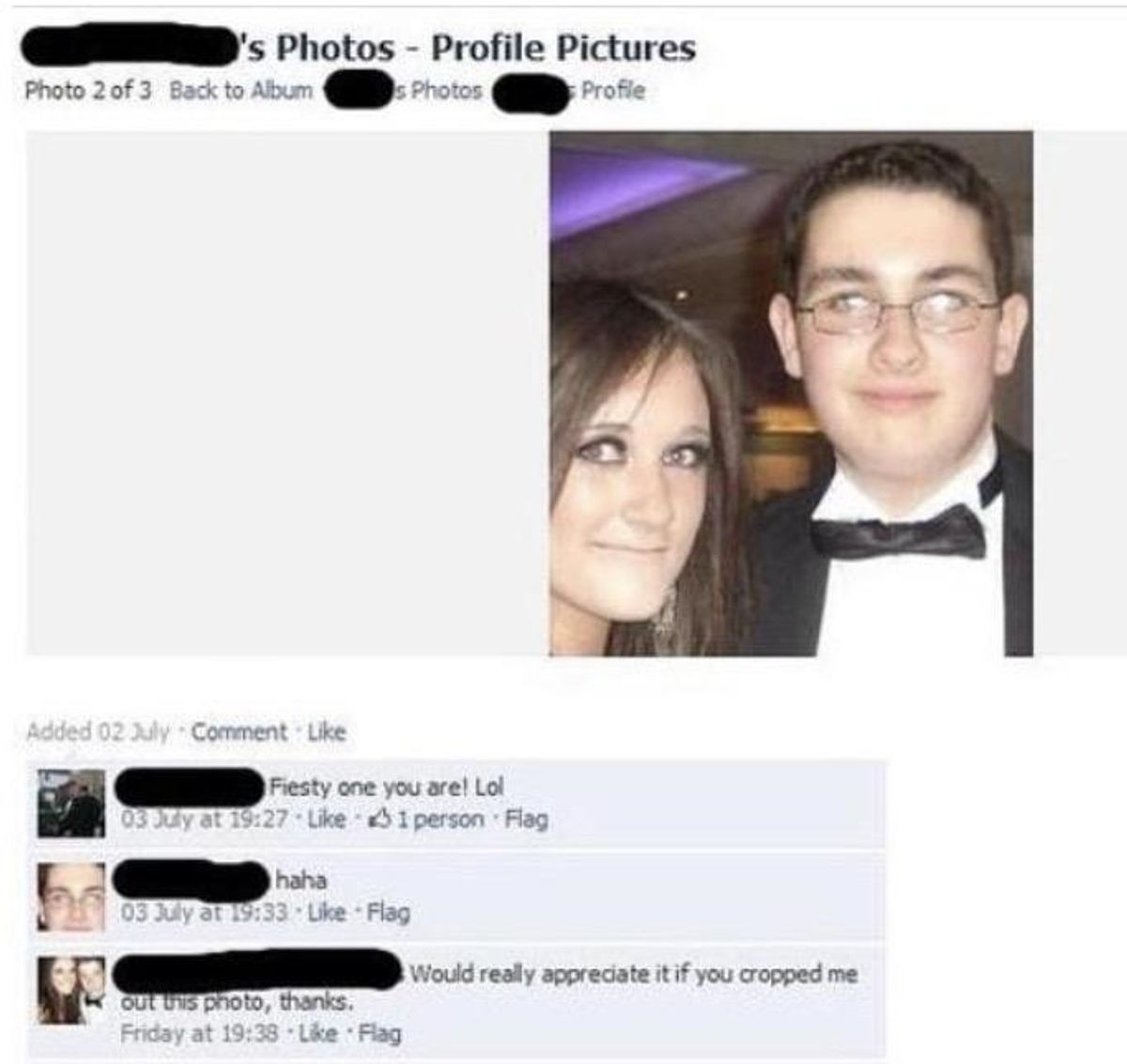1127x1064 pixels.
Task: Click redacted name on third comment
Action: click(258, 970)
